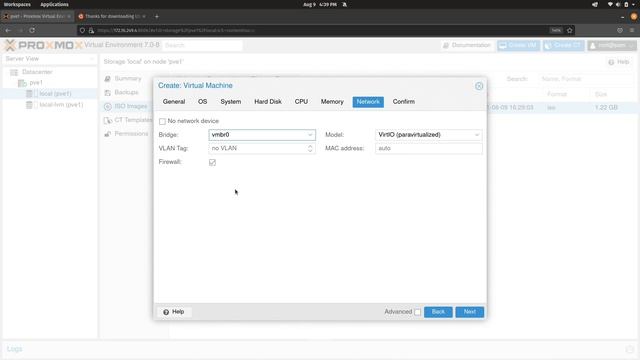Screen dimensions: 640x360
Task: Click Create VM in the header
Action: point(518,45)
